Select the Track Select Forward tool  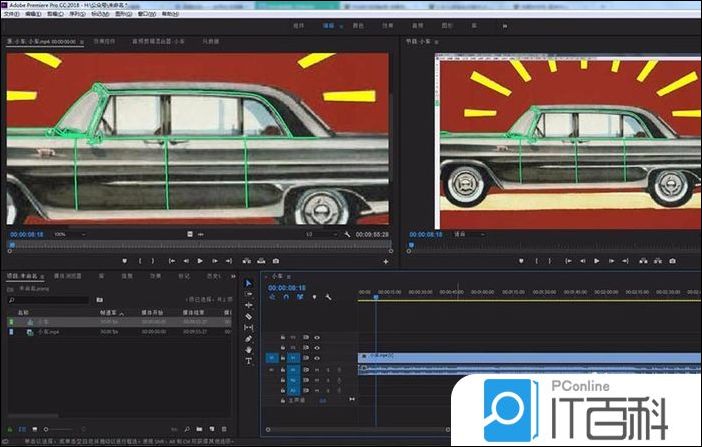click(x=249, y=295)
